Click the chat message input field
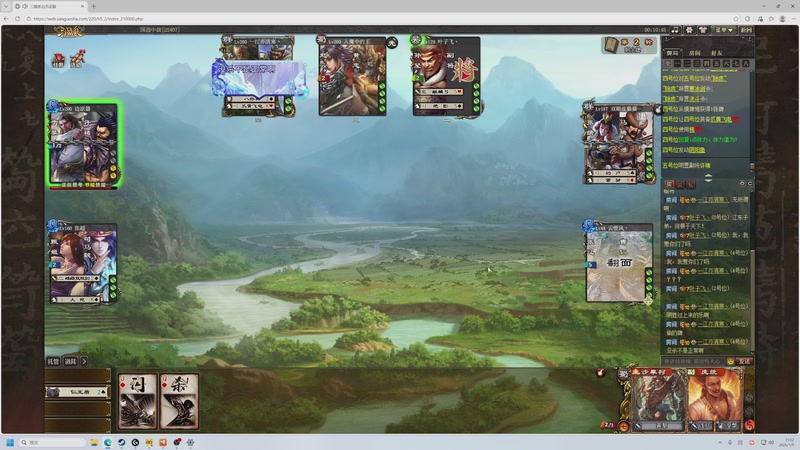Image resolution: width=800 pixels, height=450 pixels. pyautogui.click(x=693, y=361)
